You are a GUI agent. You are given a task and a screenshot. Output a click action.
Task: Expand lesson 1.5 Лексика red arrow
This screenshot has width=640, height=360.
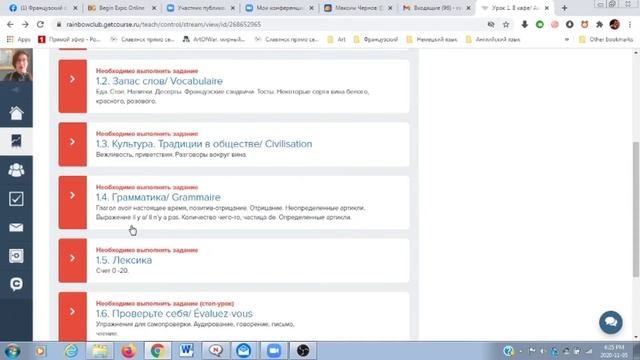click(x=72, y=260)
